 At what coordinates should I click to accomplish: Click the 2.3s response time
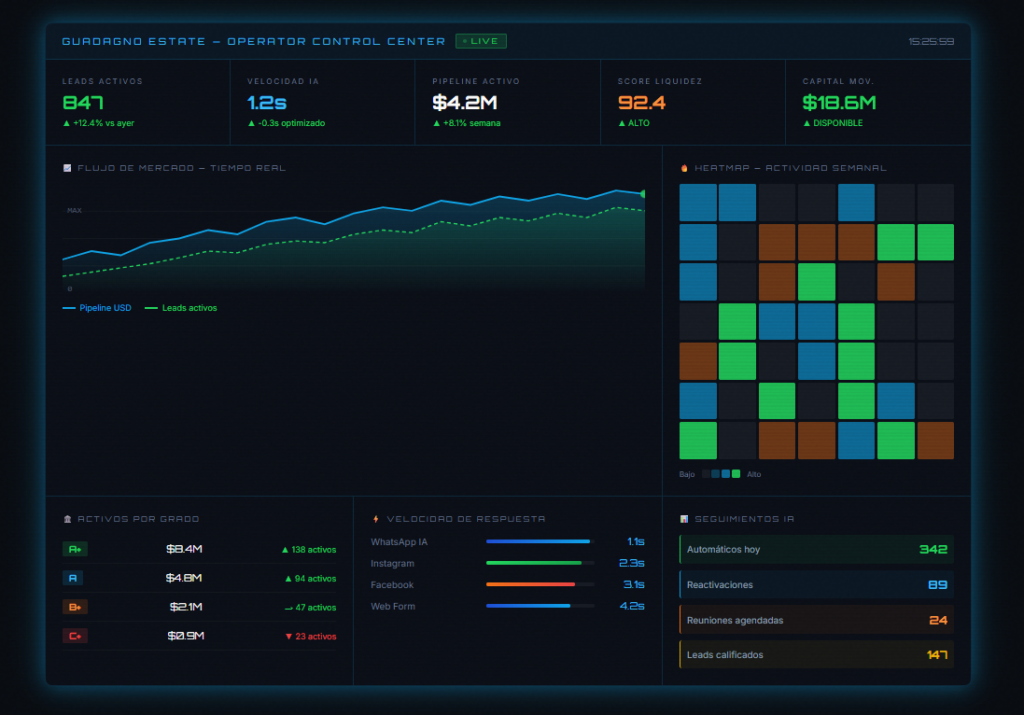pos(632,563)
